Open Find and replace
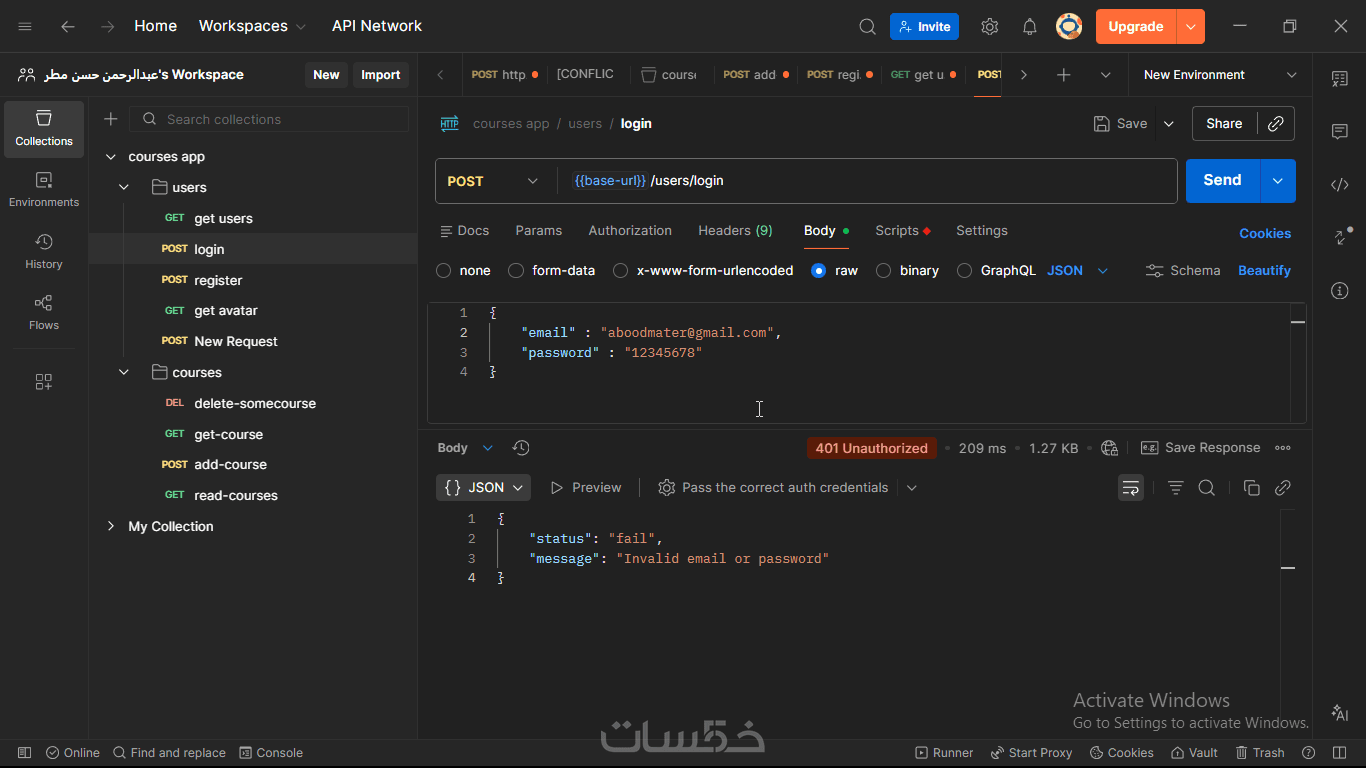 click(169, 753)
